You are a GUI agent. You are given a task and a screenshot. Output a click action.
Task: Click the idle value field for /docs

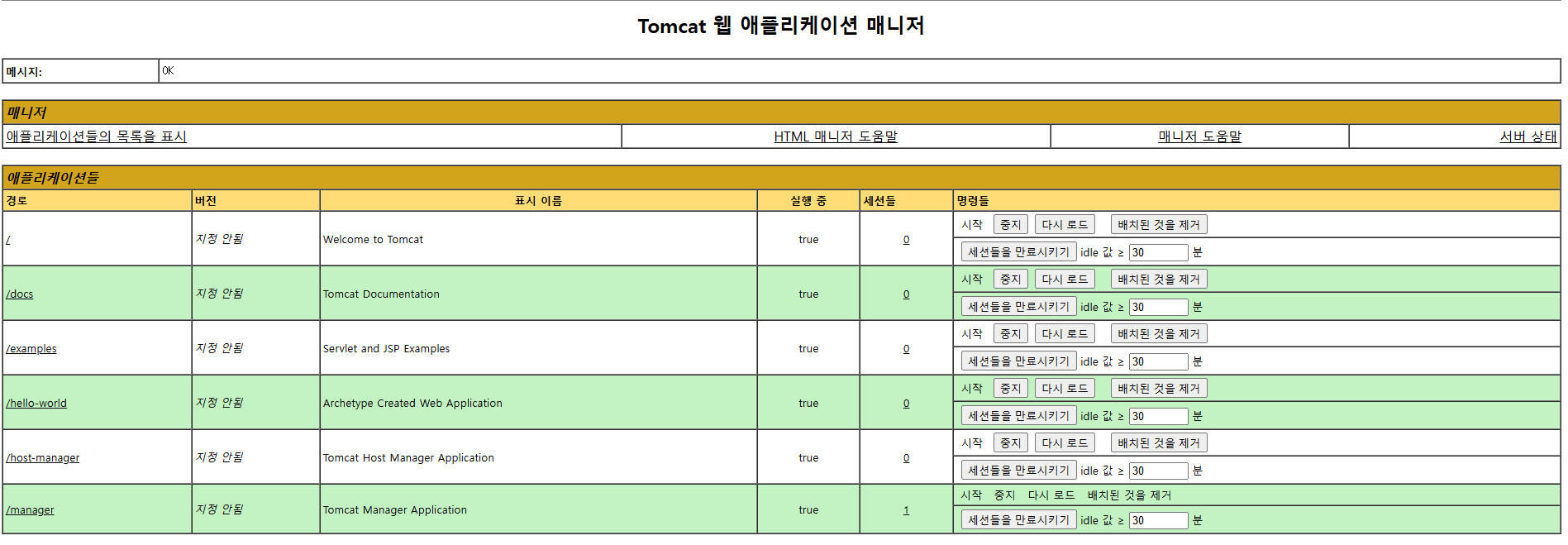[1158, 307]
